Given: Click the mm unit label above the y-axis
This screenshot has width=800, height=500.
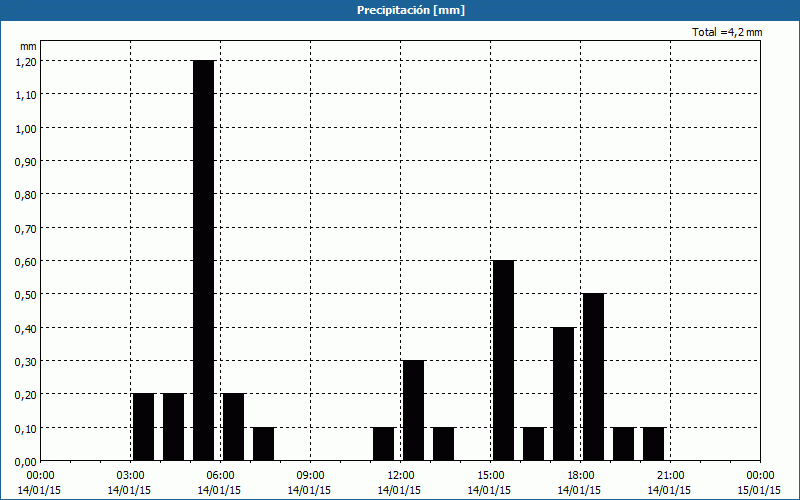Looking at the screenshot, I should point(28,46).
